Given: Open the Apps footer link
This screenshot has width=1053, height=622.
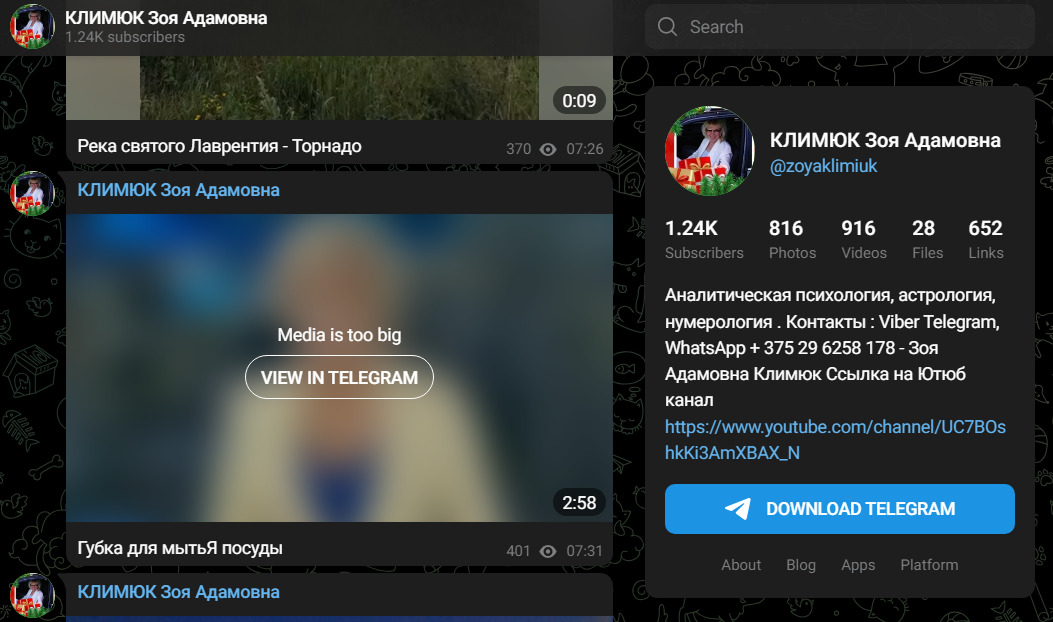Looking at the screenshot, I should click(858, 565).
